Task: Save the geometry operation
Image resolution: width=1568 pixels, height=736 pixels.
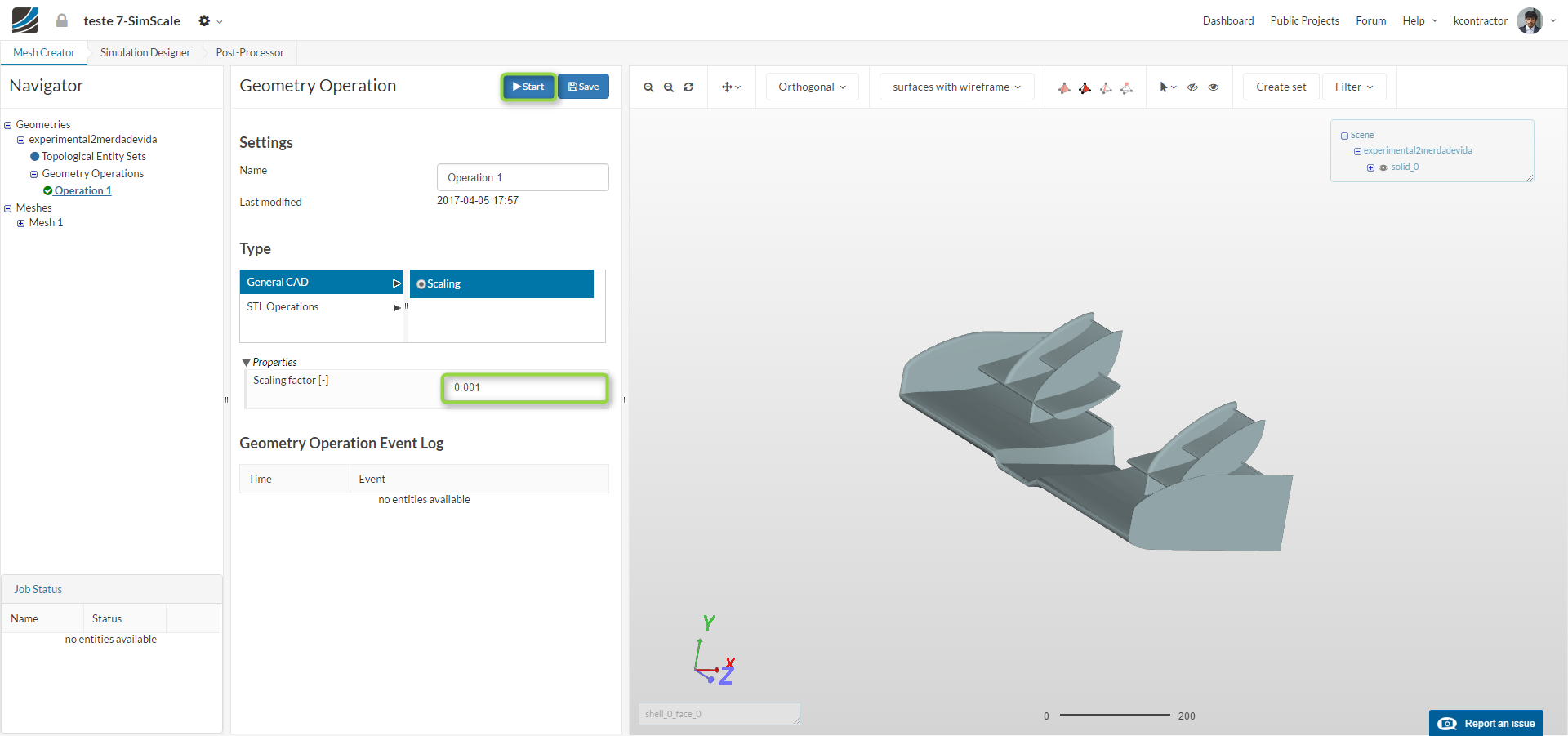Action: [x=583, y=87]
